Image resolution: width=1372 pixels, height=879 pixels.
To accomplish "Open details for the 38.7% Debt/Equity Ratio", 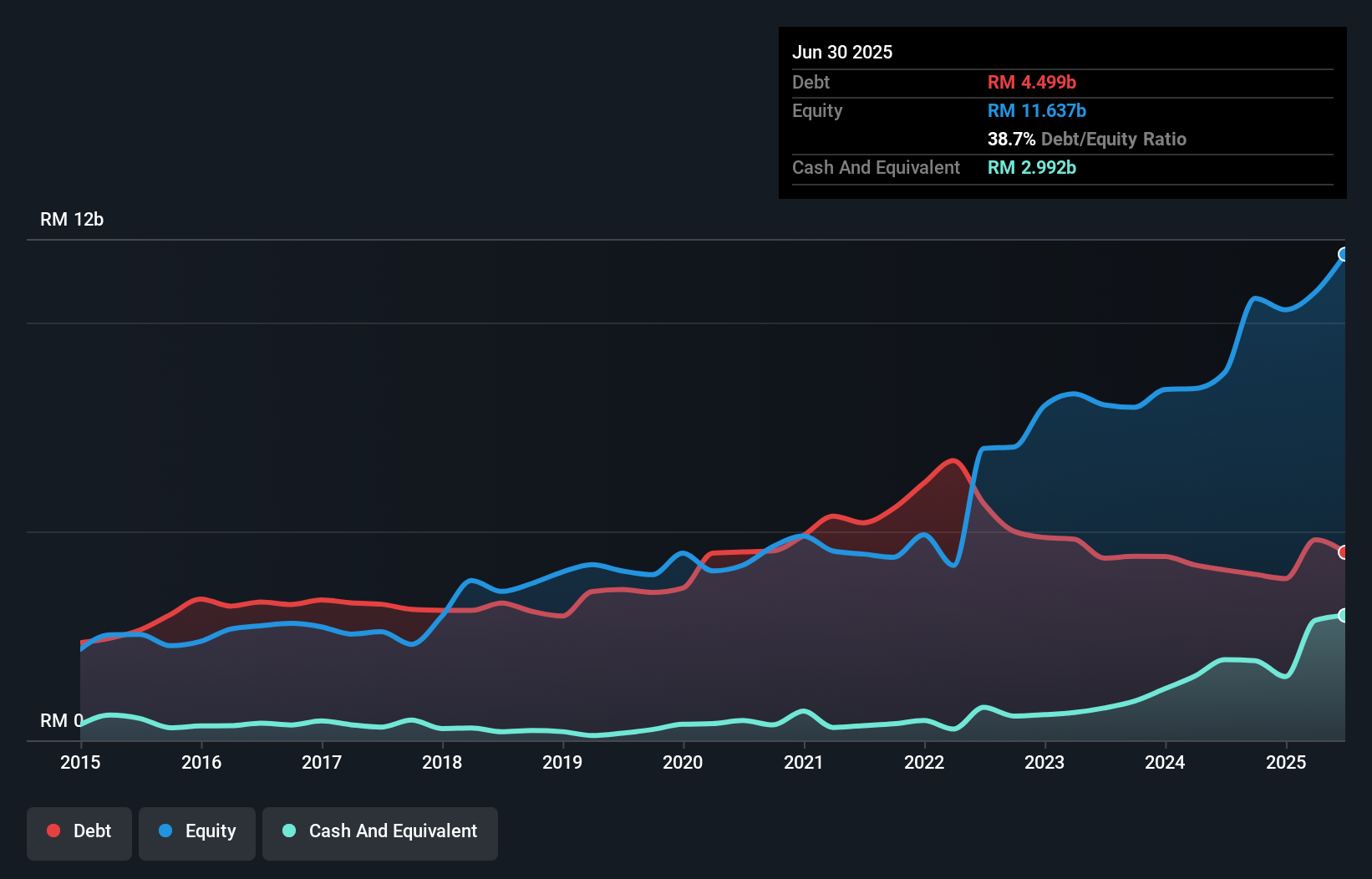I will coord(1087,139).
